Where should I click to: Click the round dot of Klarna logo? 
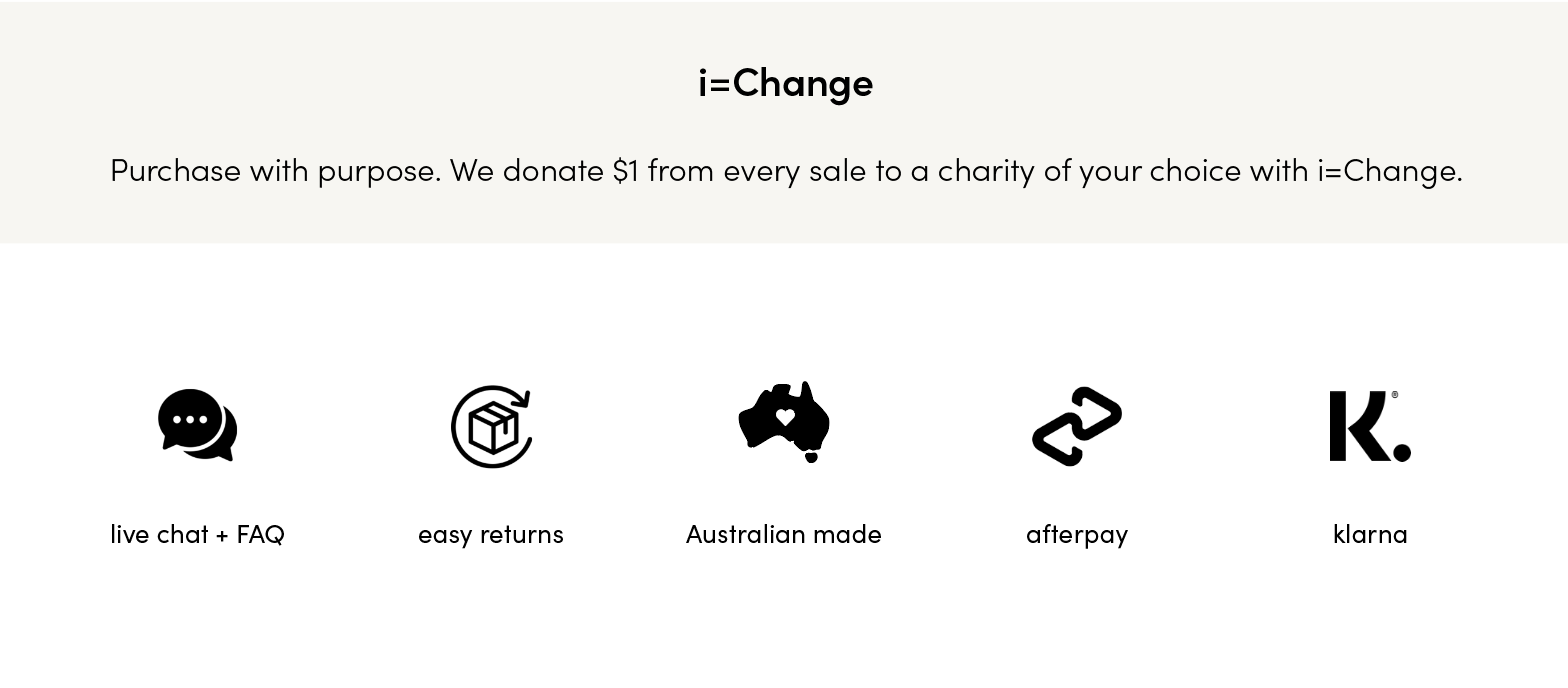[x=1401, y=452]
